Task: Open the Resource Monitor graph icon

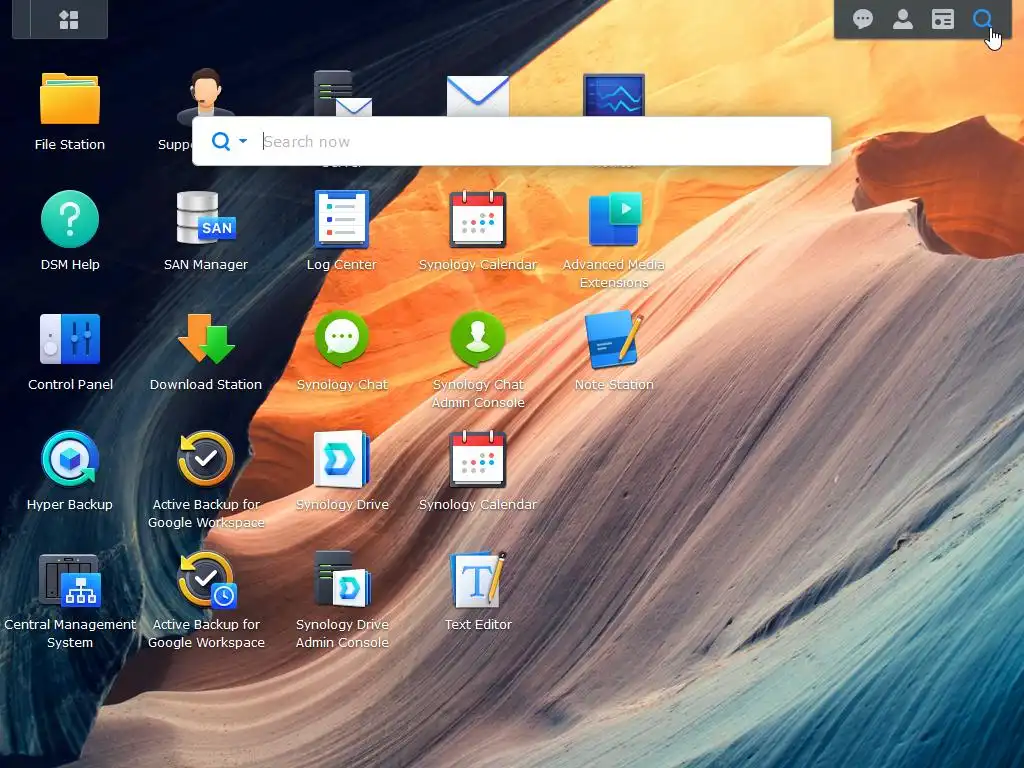Action: click(x=614, y=95)
